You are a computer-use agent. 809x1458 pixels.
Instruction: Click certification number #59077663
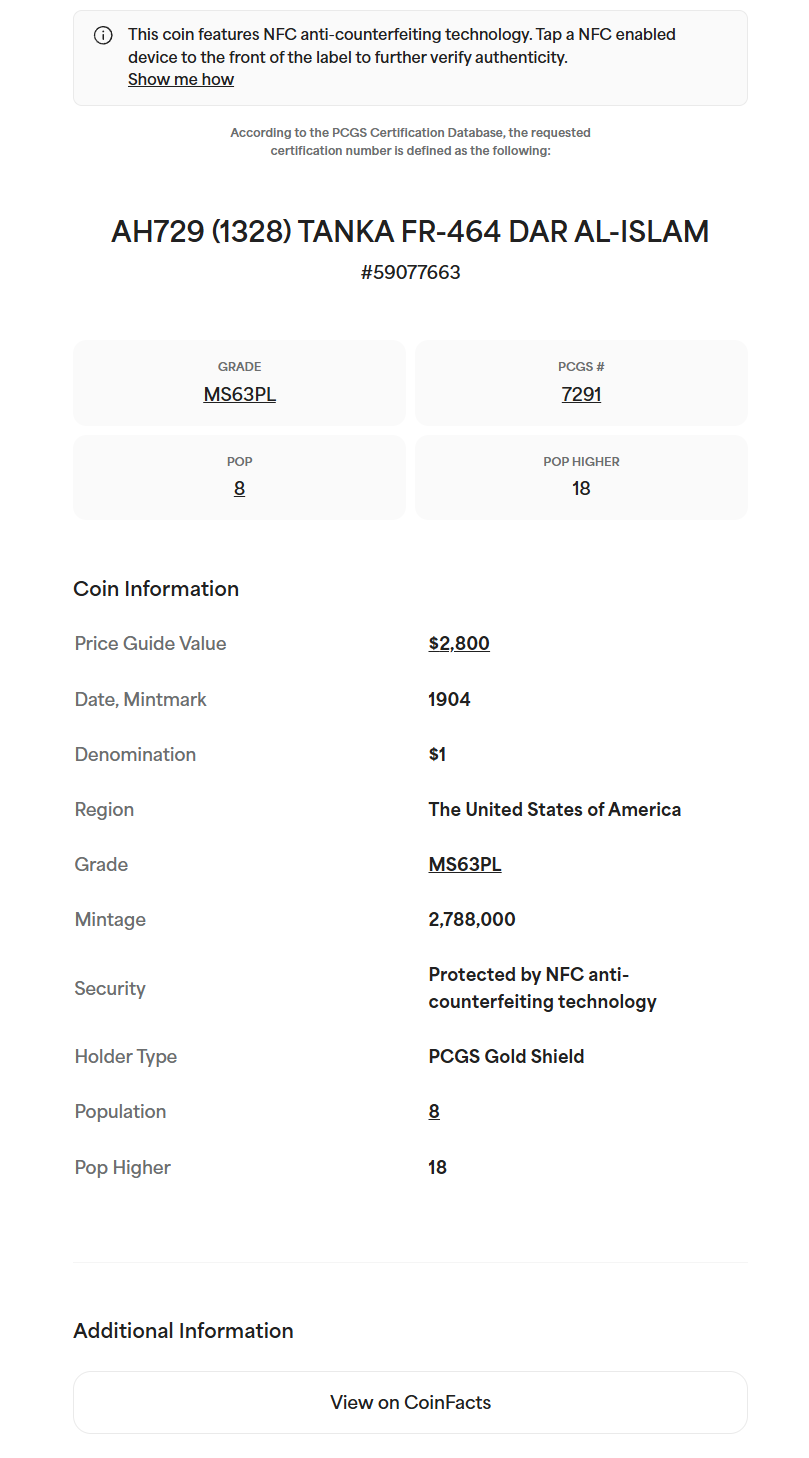[410, 272]
